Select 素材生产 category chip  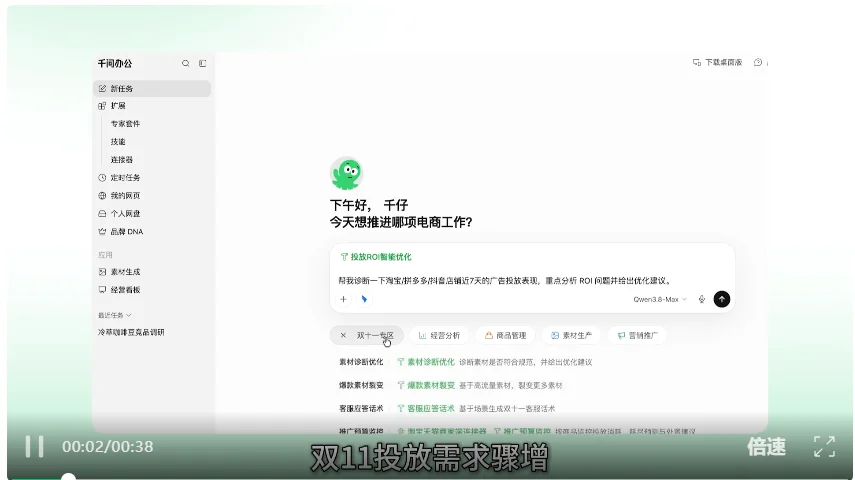pos(571,335)
